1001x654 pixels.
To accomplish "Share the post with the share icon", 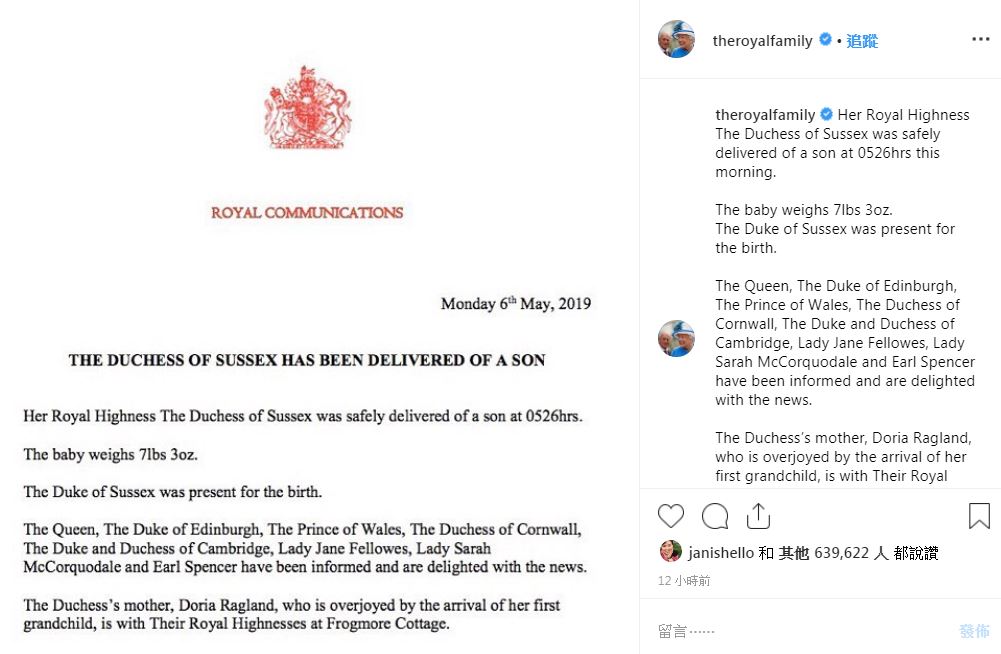I will point(758,516).
